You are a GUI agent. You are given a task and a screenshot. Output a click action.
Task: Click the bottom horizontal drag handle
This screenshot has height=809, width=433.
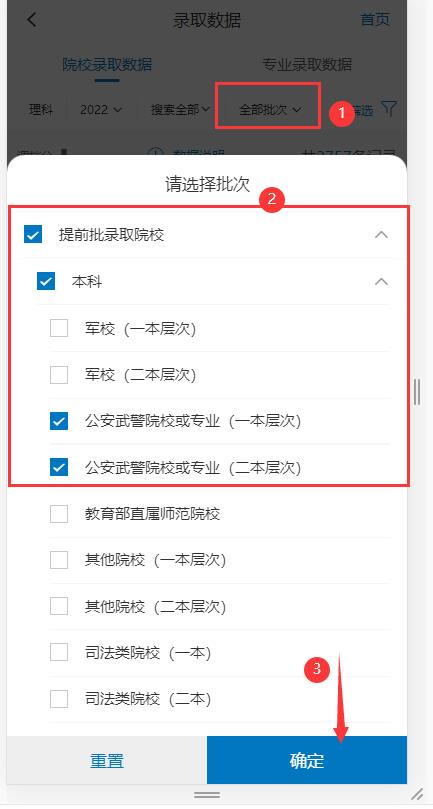pos(207,794)
